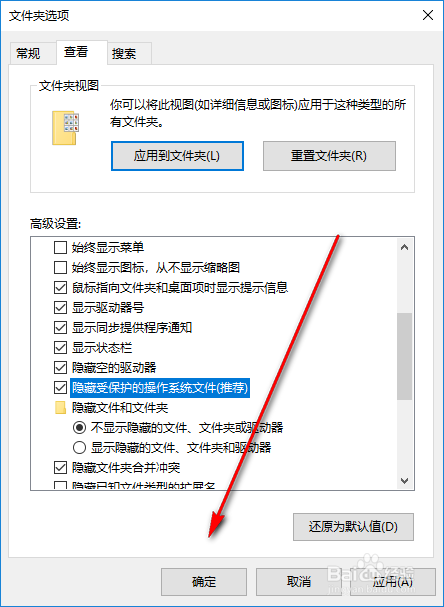Click the folder view icon

(x=65, y=128)
